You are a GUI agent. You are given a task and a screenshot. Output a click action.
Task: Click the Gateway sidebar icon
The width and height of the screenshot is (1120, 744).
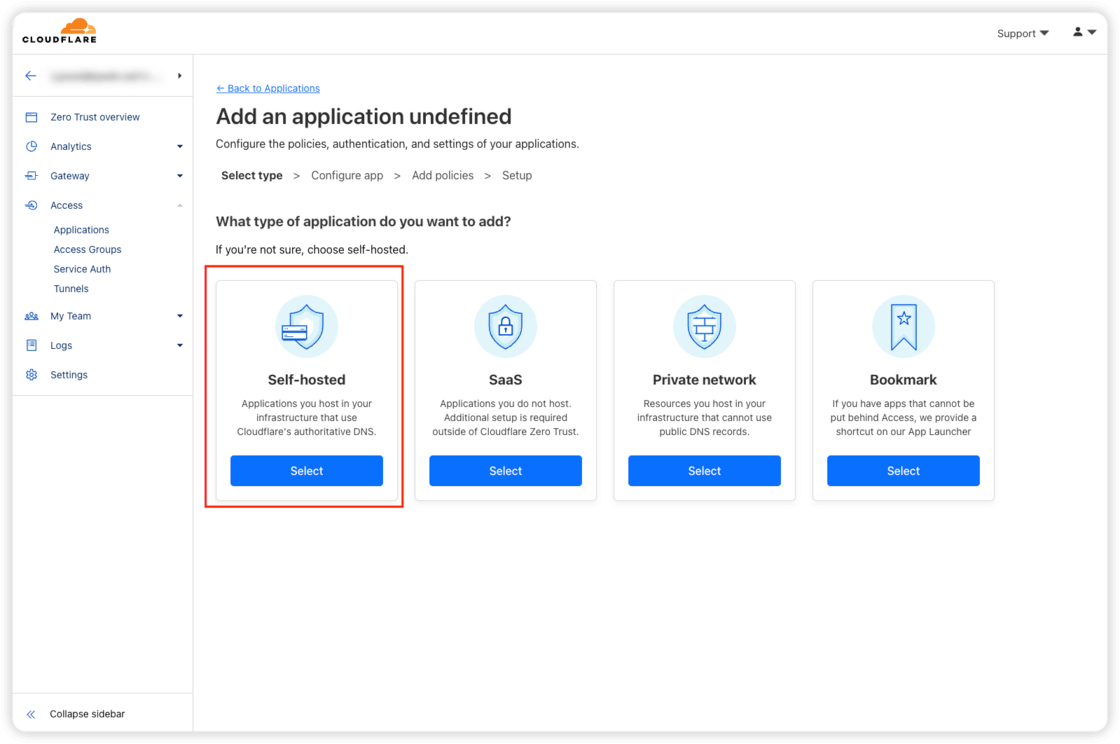point(31,176)
